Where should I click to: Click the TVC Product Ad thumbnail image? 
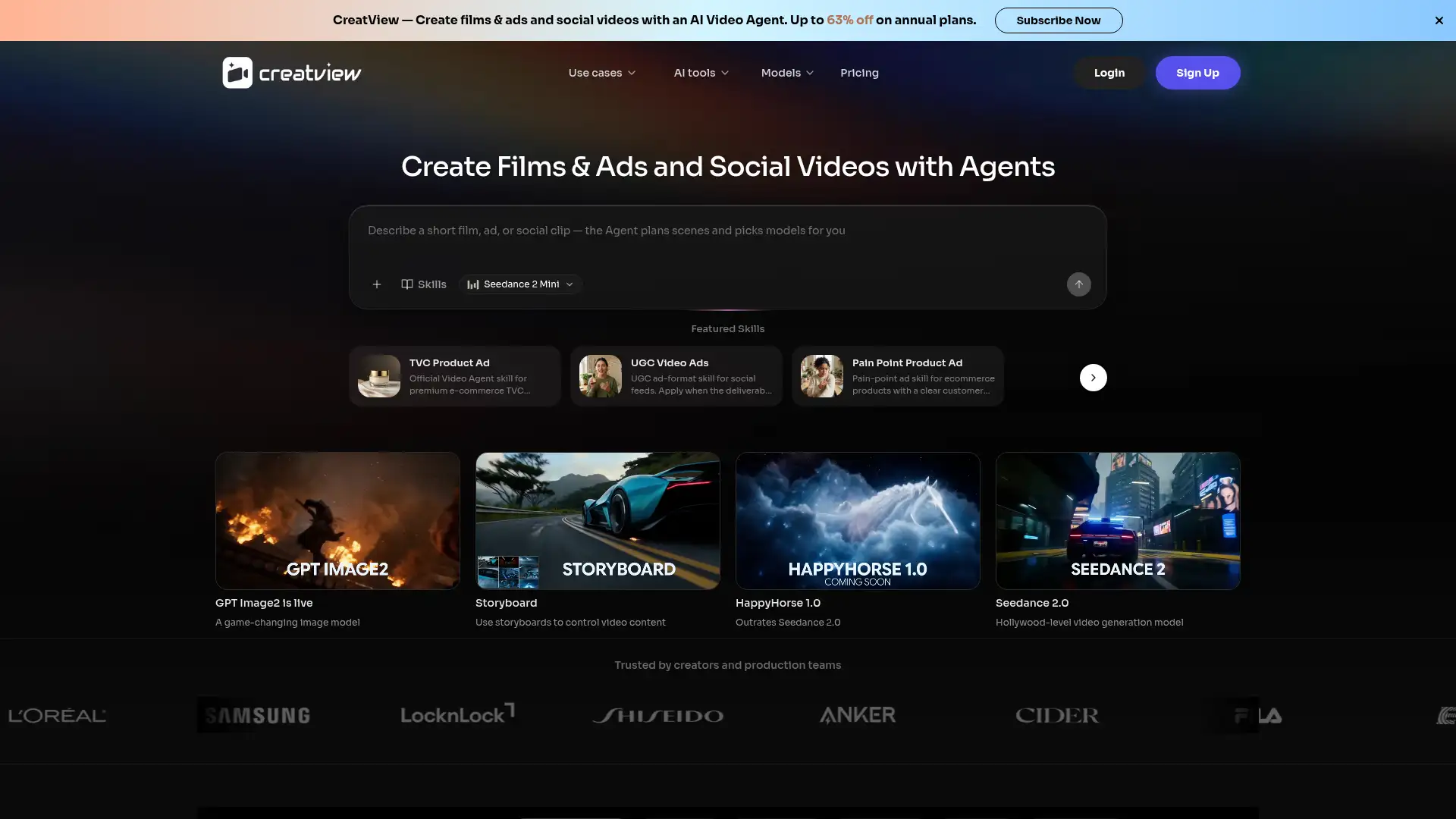(379, 376)
